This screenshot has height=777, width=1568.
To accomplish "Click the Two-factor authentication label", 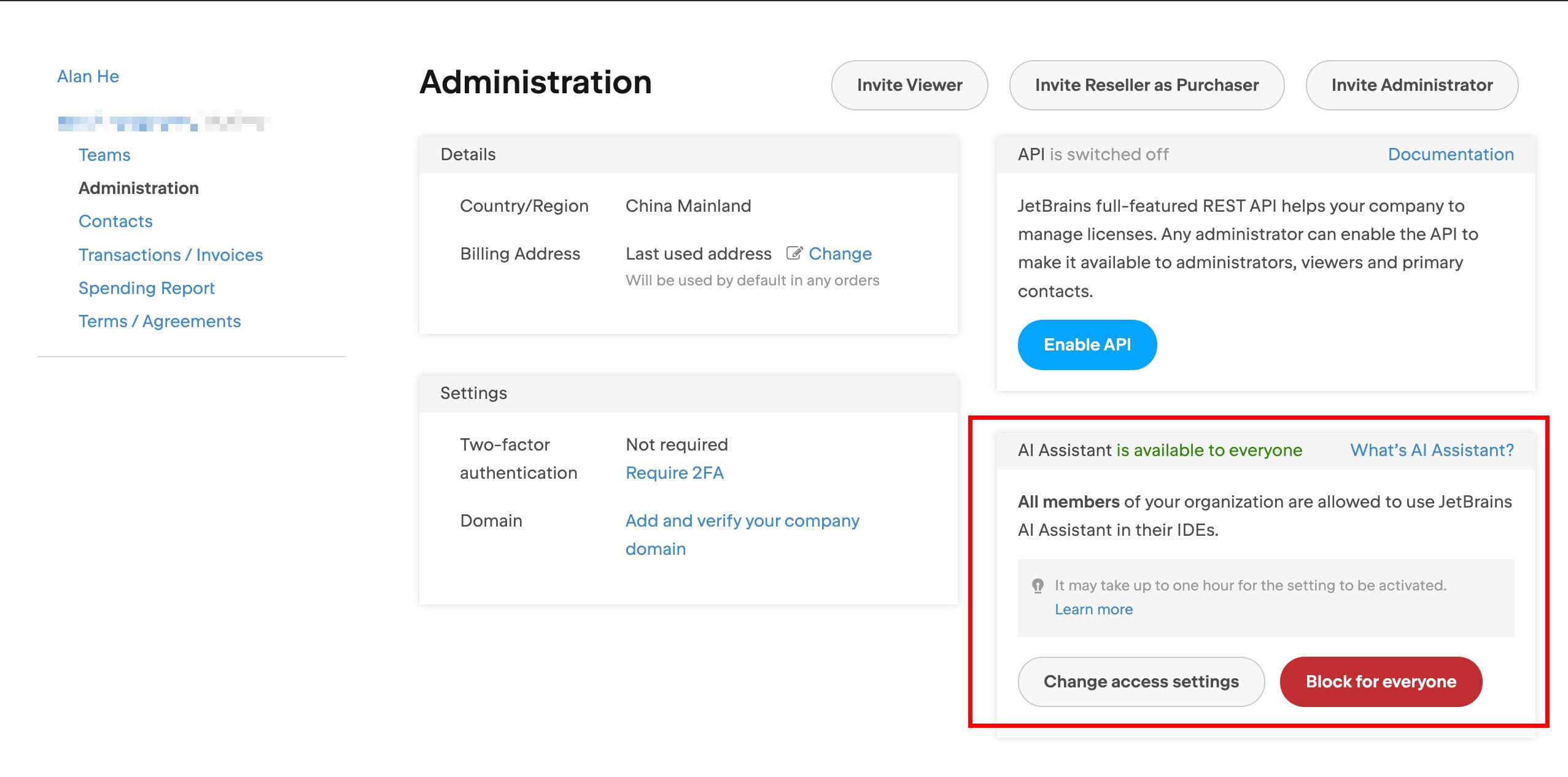I will (519, 458).
